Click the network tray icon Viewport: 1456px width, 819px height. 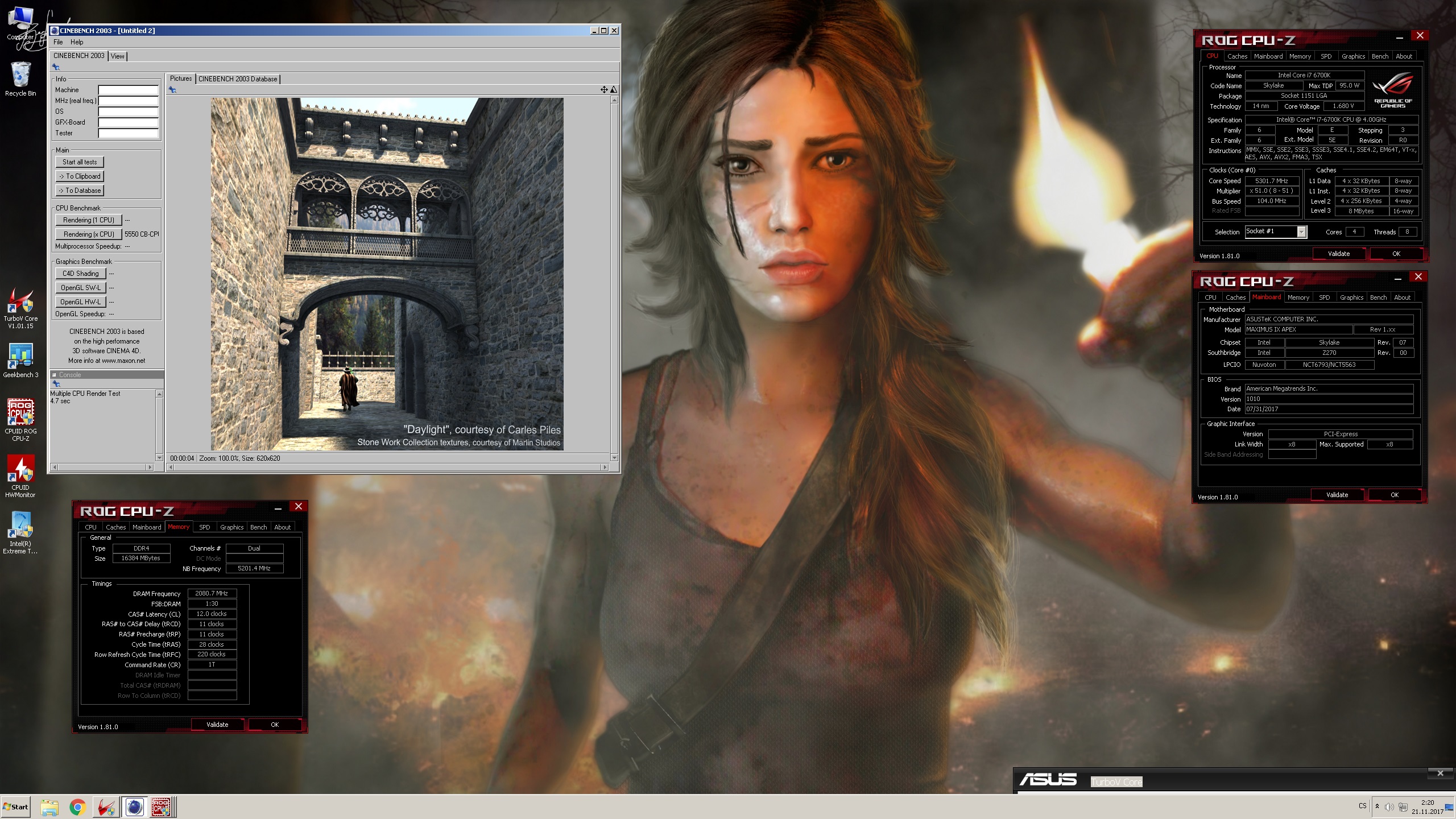(x=1403, y=807)
